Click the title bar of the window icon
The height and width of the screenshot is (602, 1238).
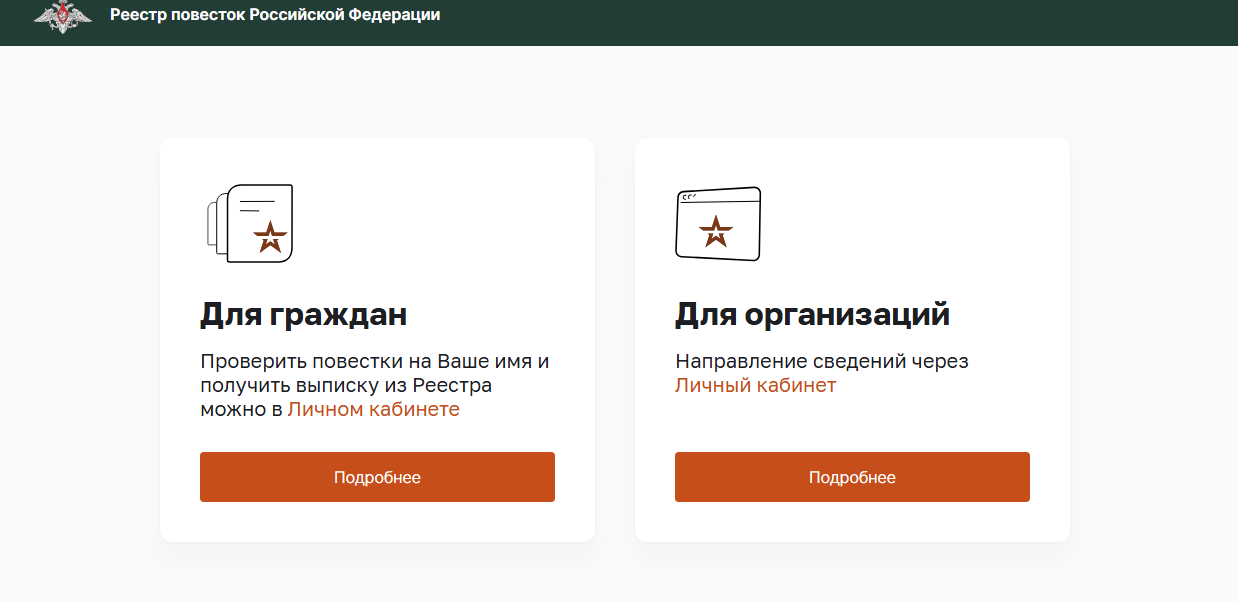pyautogui.click(x=718, y=196)
